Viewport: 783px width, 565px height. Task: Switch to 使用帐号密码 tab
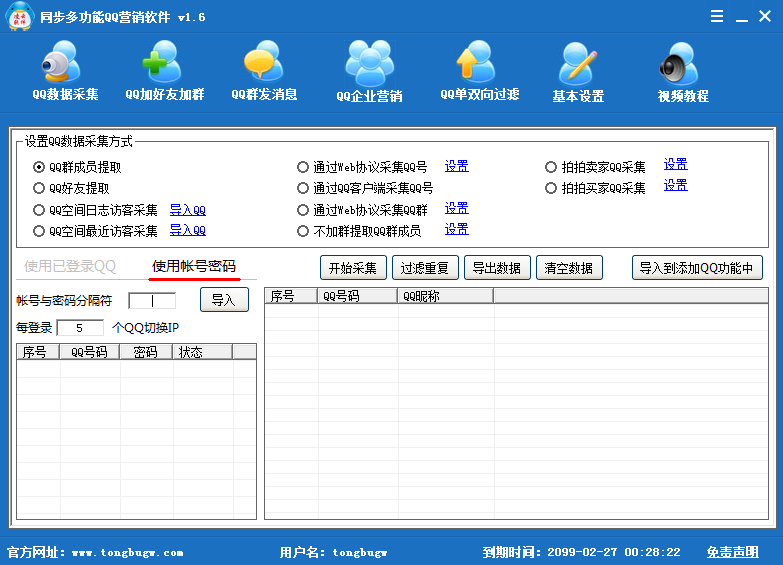click(x=194, y=266)
